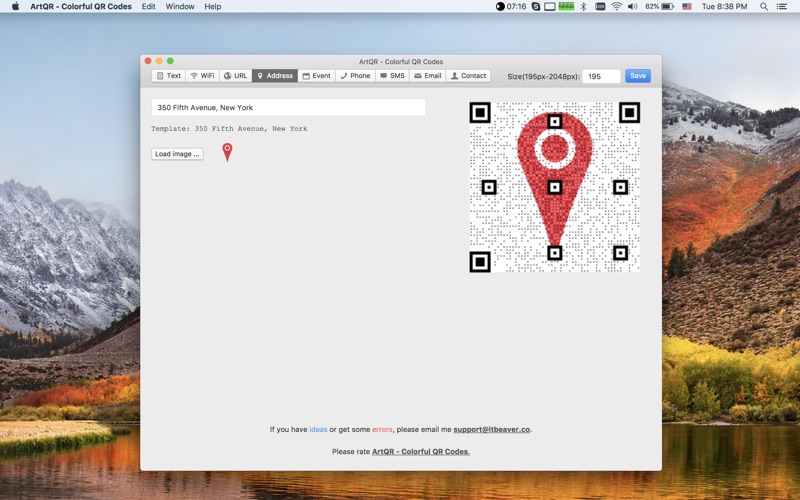Click the clock showing Tue 8:38 PM

coord(724,7)
